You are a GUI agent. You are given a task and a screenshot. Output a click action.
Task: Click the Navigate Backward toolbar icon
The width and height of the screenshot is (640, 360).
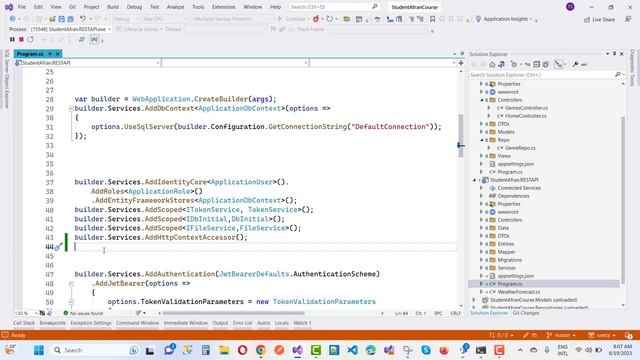[12, 19]
